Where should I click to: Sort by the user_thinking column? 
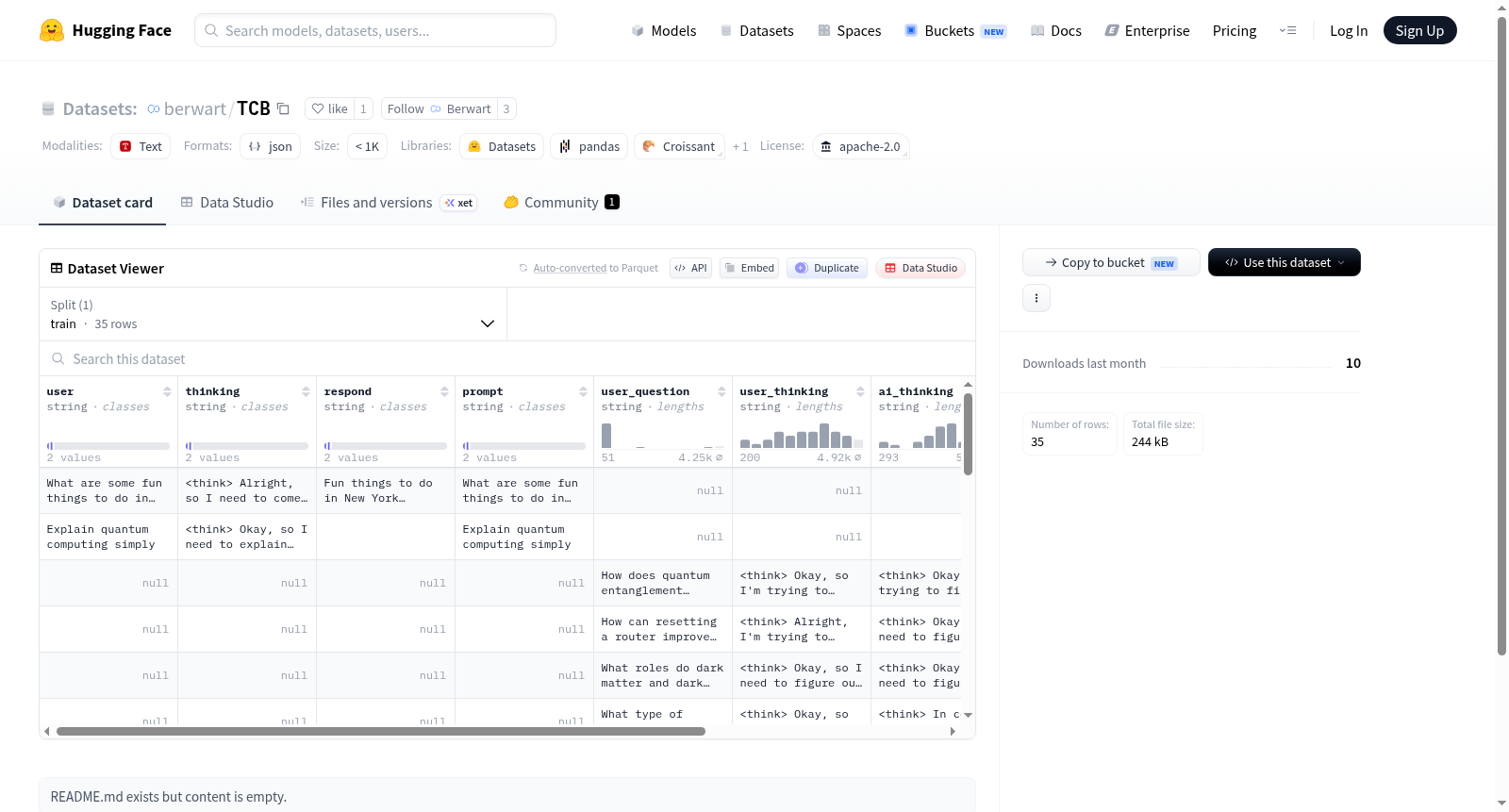tap(860, 391)
